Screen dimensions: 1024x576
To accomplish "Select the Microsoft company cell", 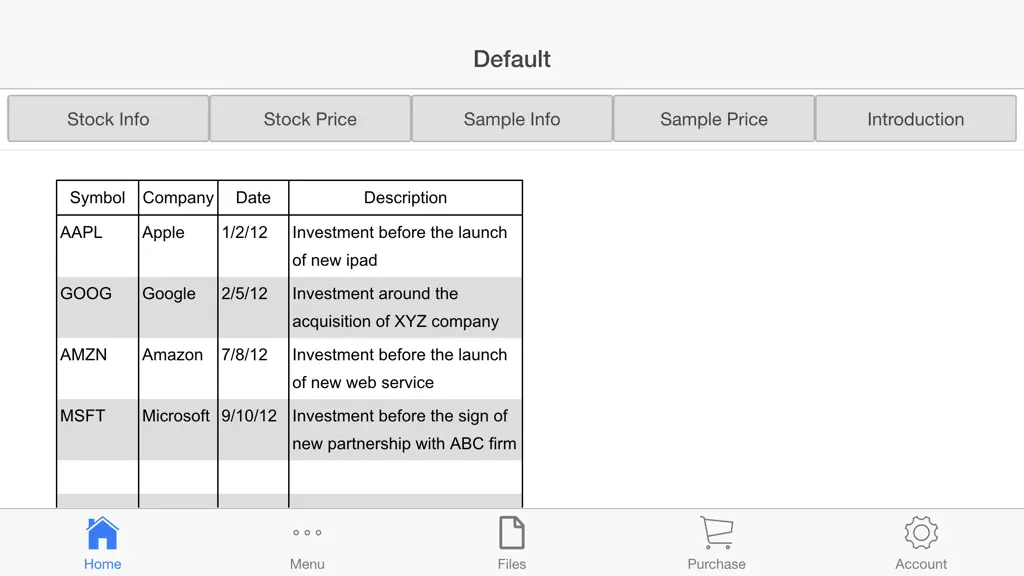I will click(178, 430).
